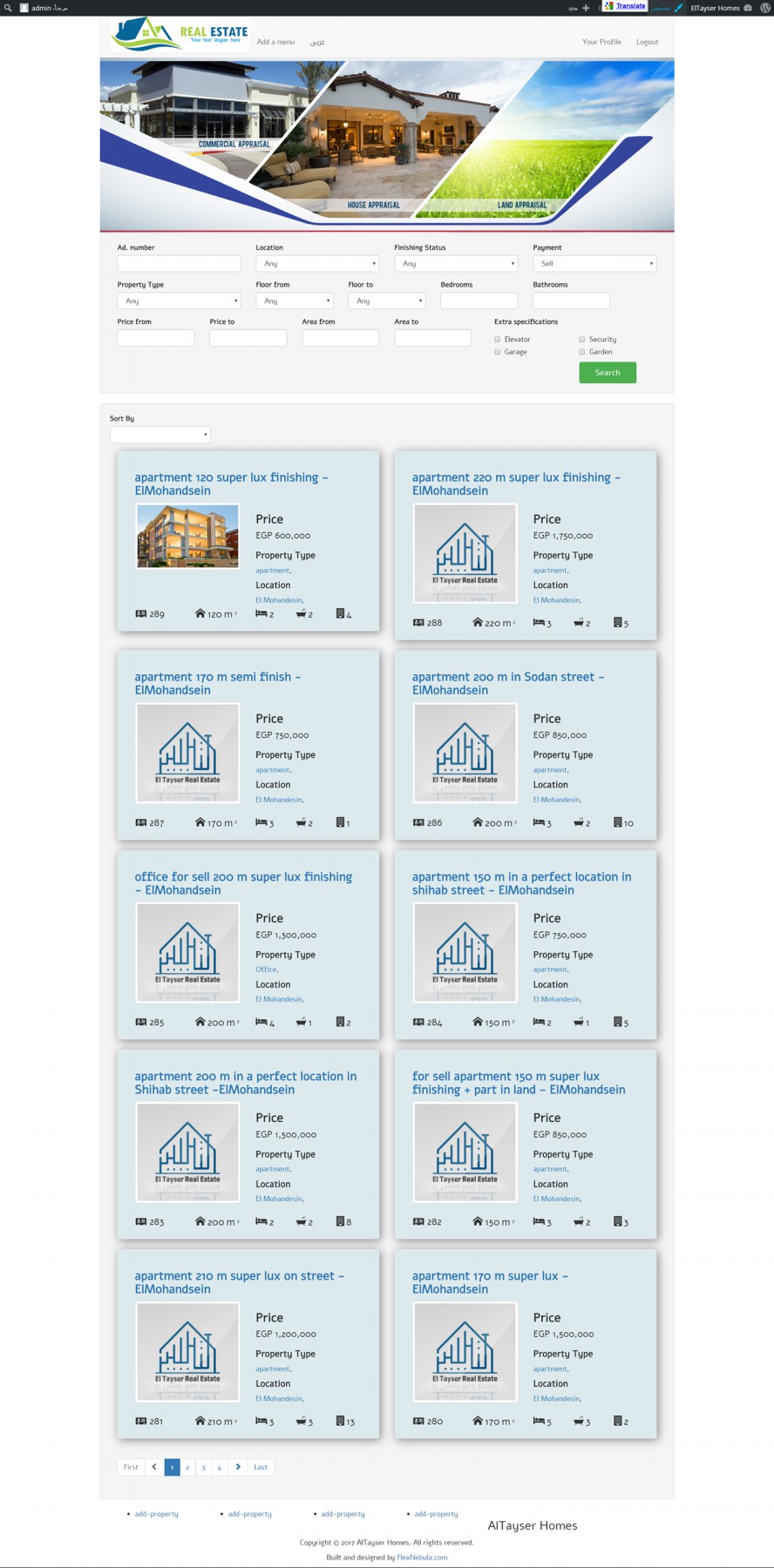The height and width of the screenshot is (1568, 774).
Task: Click the plus (new) icon in admin bar
Action: click(x=586, y=8)
